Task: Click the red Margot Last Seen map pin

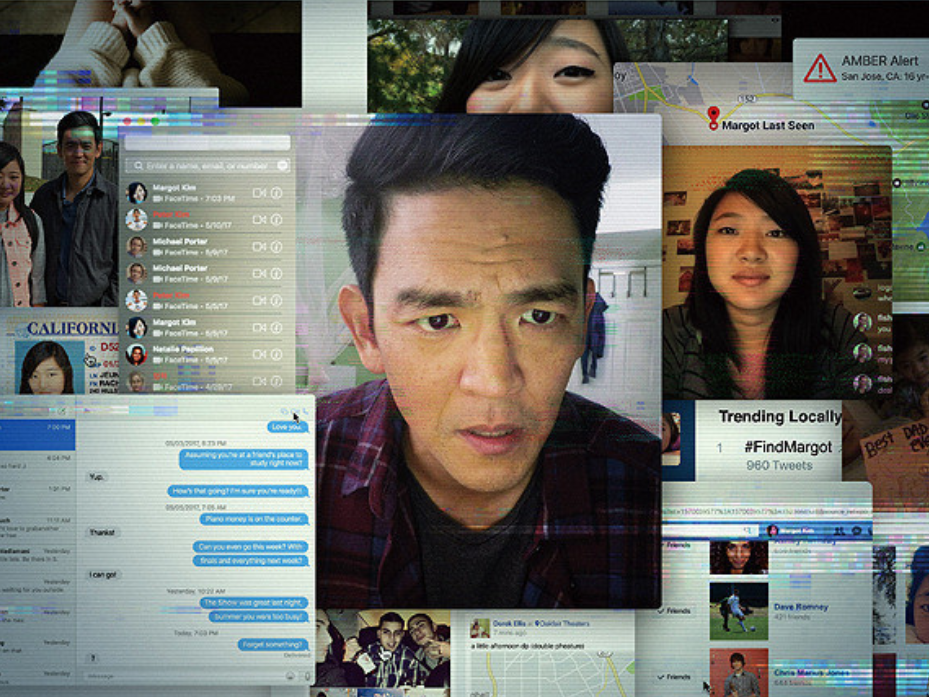Action: click(x=713, y=117)
